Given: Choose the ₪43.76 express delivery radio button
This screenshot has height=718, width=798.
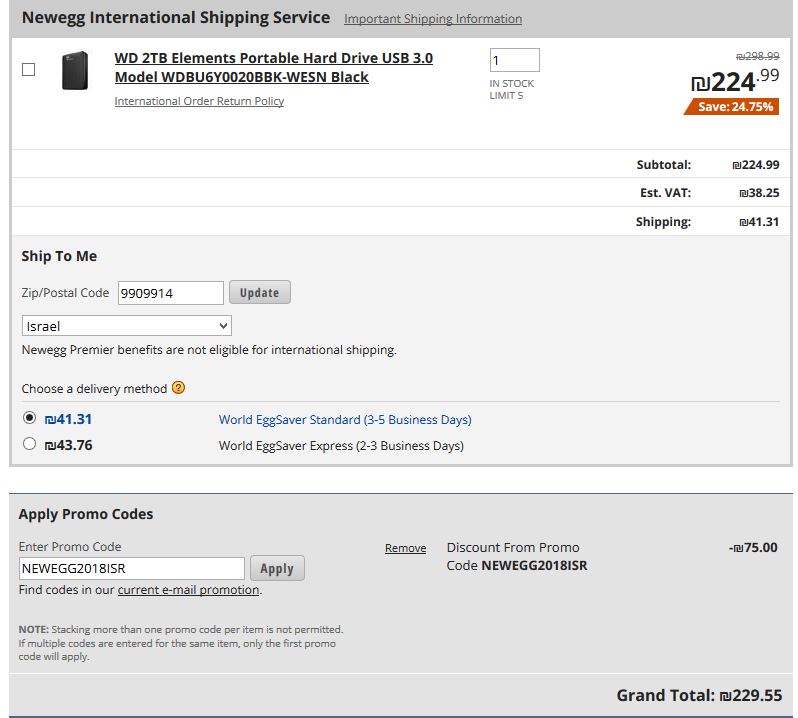Looking at the screenshot, I should click(29, 444).
